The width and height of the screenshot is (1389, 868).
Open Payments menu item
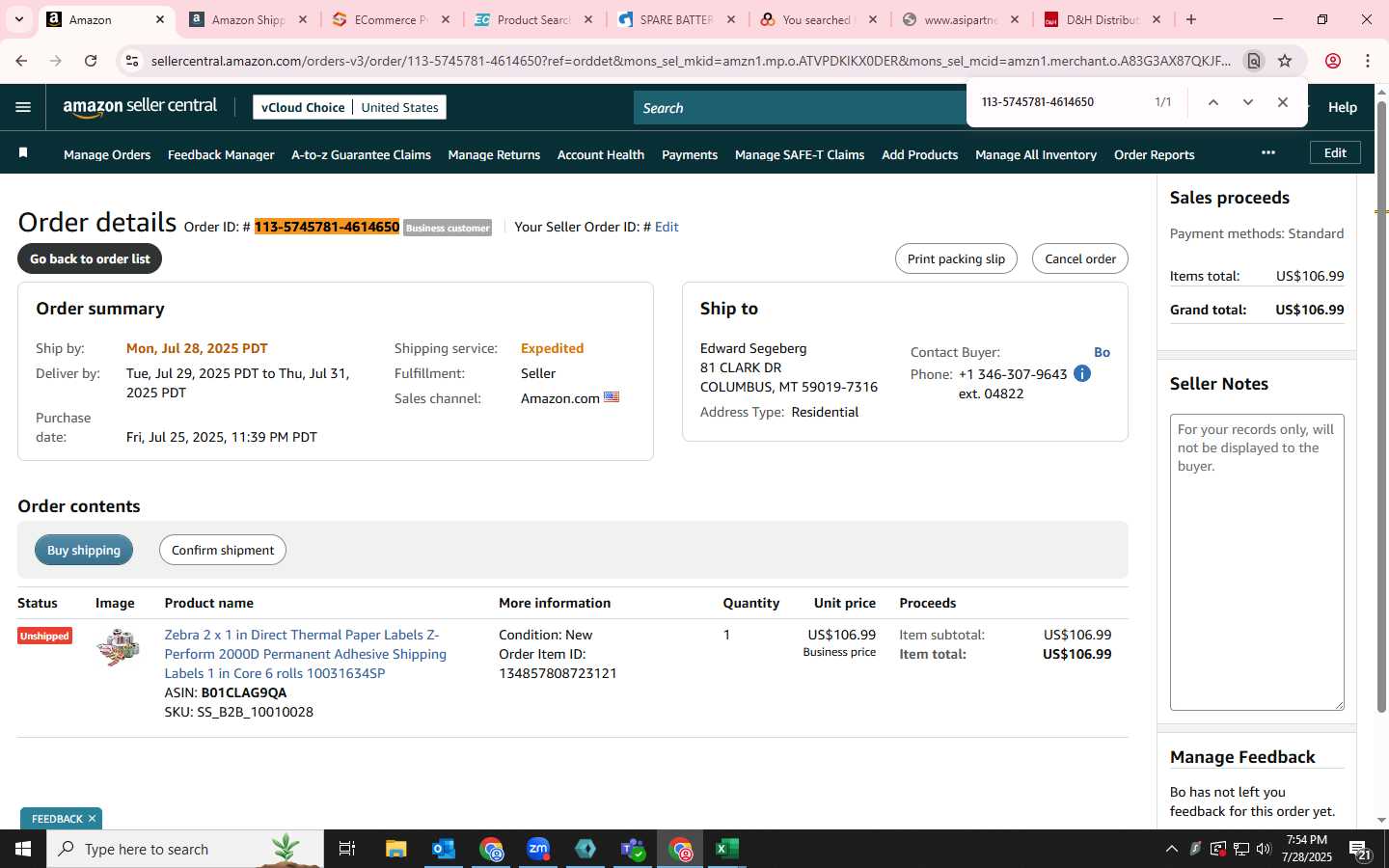click(690, 154)
